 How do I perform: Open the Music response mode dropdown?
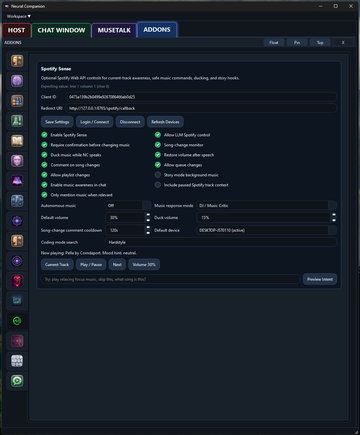267,206
